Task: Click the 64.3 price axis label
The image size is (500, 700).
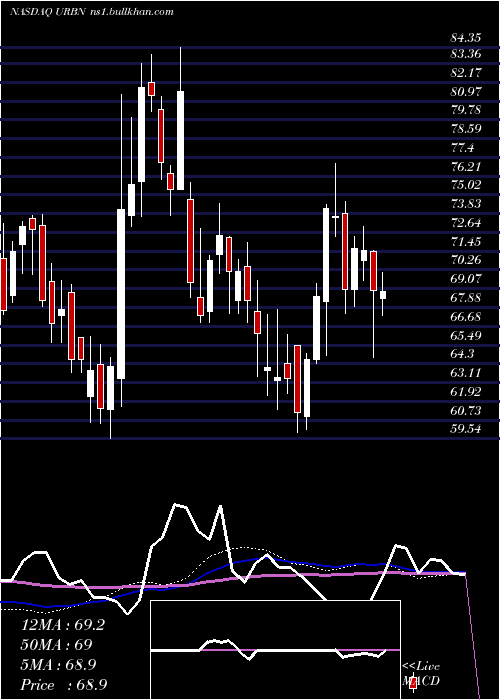Action: click(x=462, y=354)
